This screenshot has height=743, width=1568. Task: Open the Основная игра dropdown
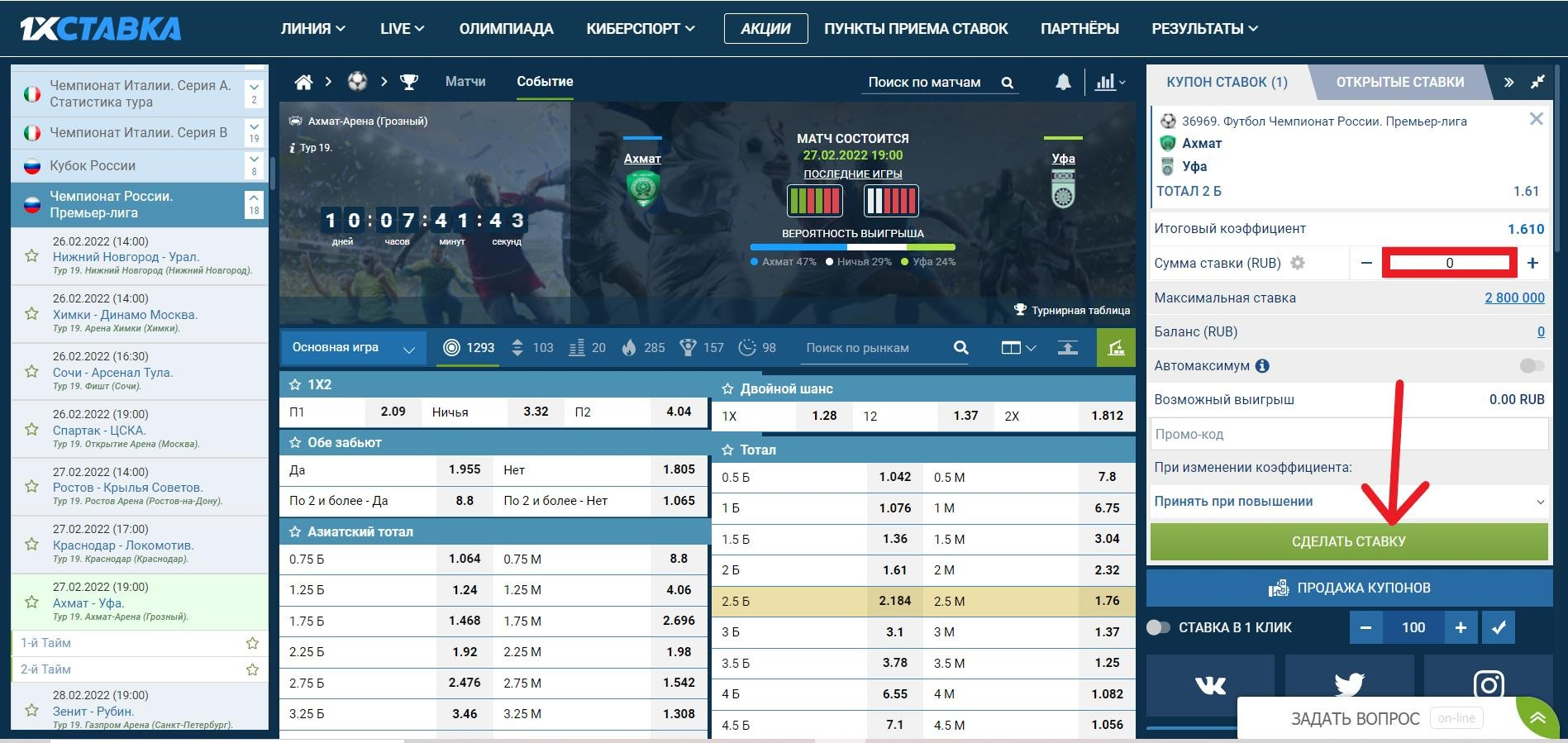coord(353,348)
